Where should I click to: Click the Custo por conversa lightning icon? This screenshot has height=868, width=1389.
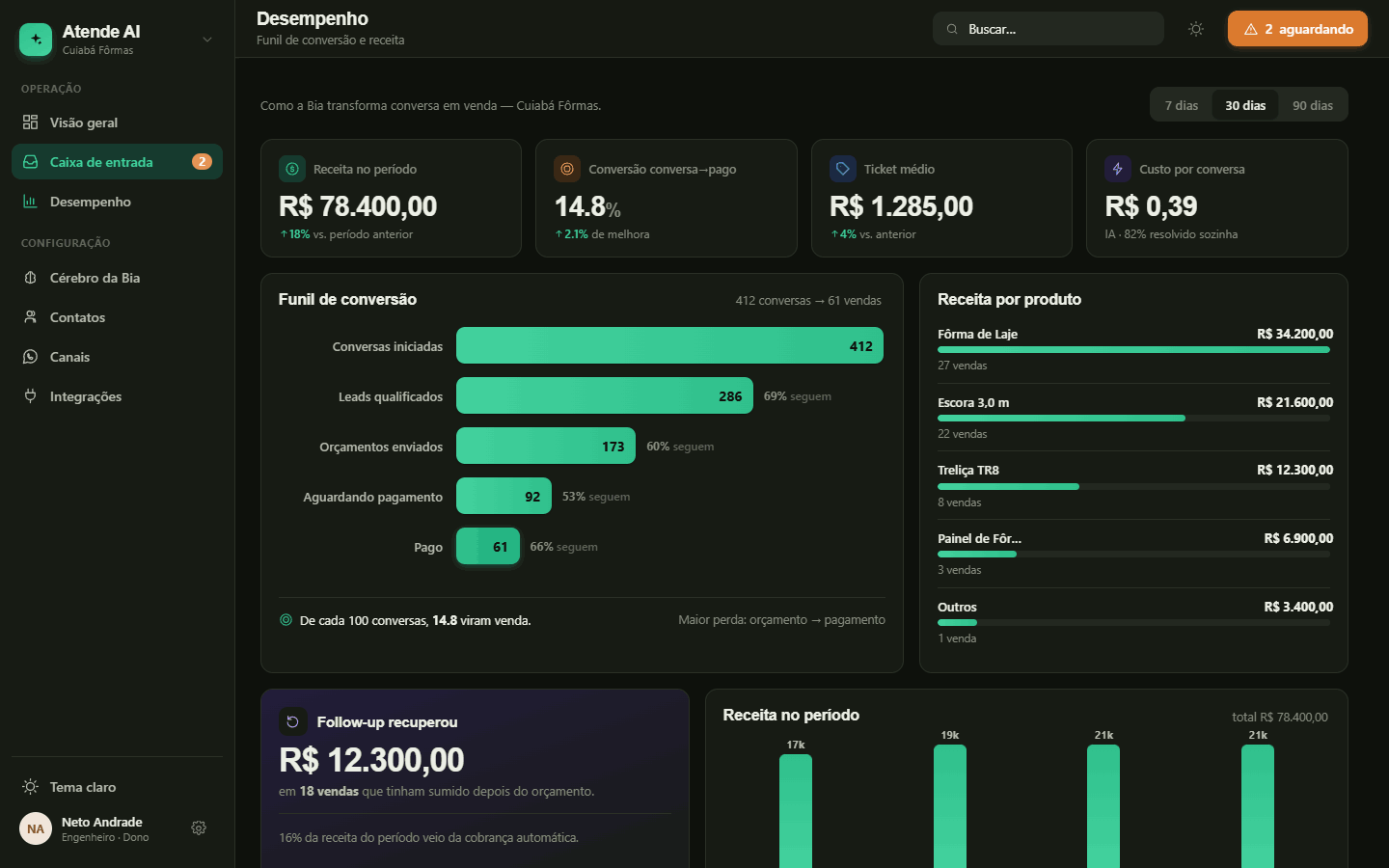tap(1118, 169)
